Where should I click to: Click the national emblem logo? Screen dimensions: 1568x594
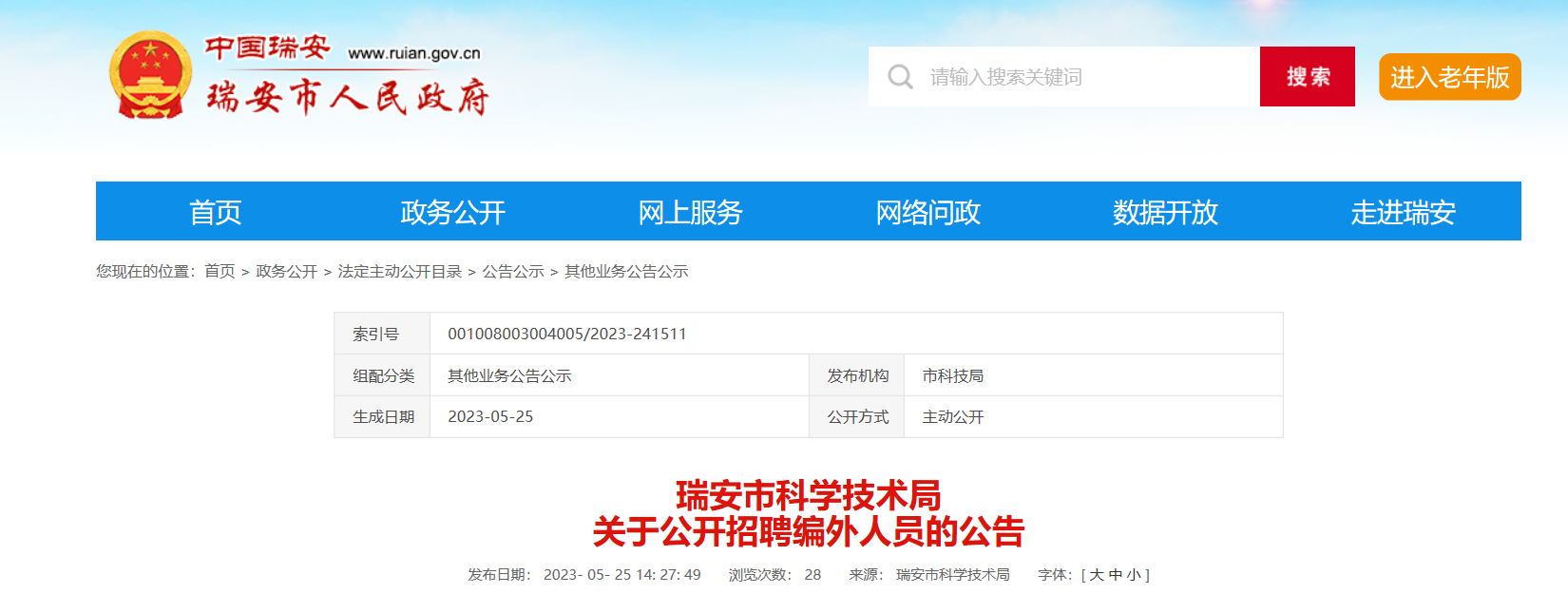point(150,75)
